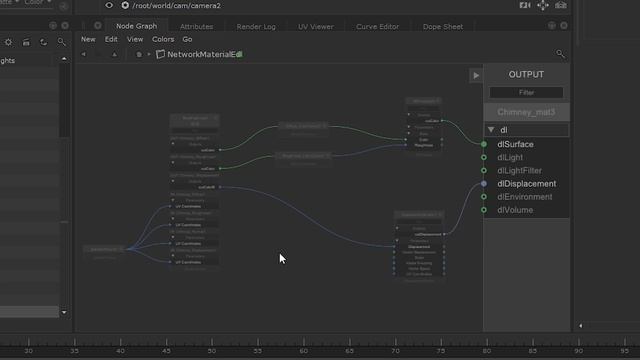Image resolution: width=640 pixels, height=360 pixels.
Task: Select the surface shader node at the upper right of the graph
Action: tap(424, 127)
